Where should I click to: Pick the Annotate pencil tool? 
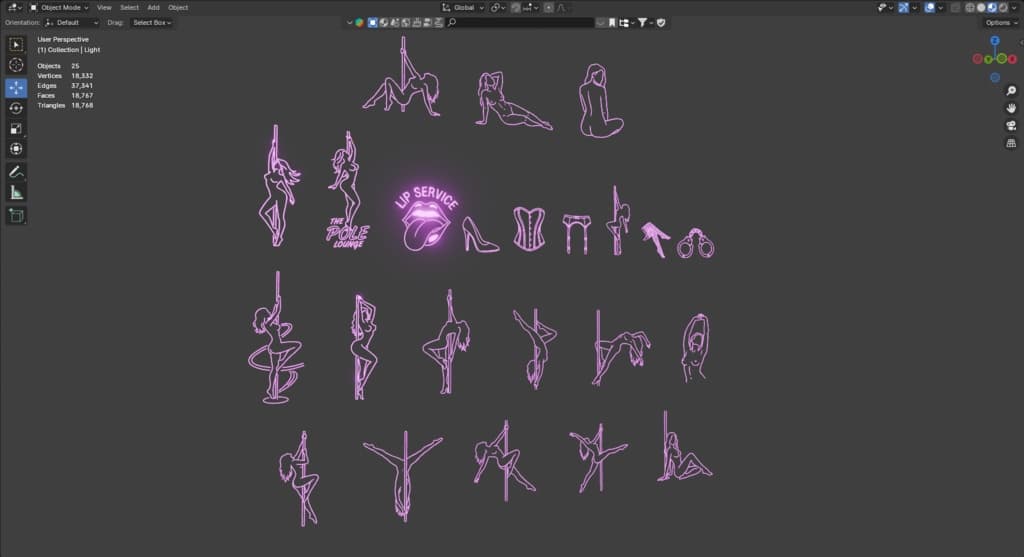tap(16, 172)
